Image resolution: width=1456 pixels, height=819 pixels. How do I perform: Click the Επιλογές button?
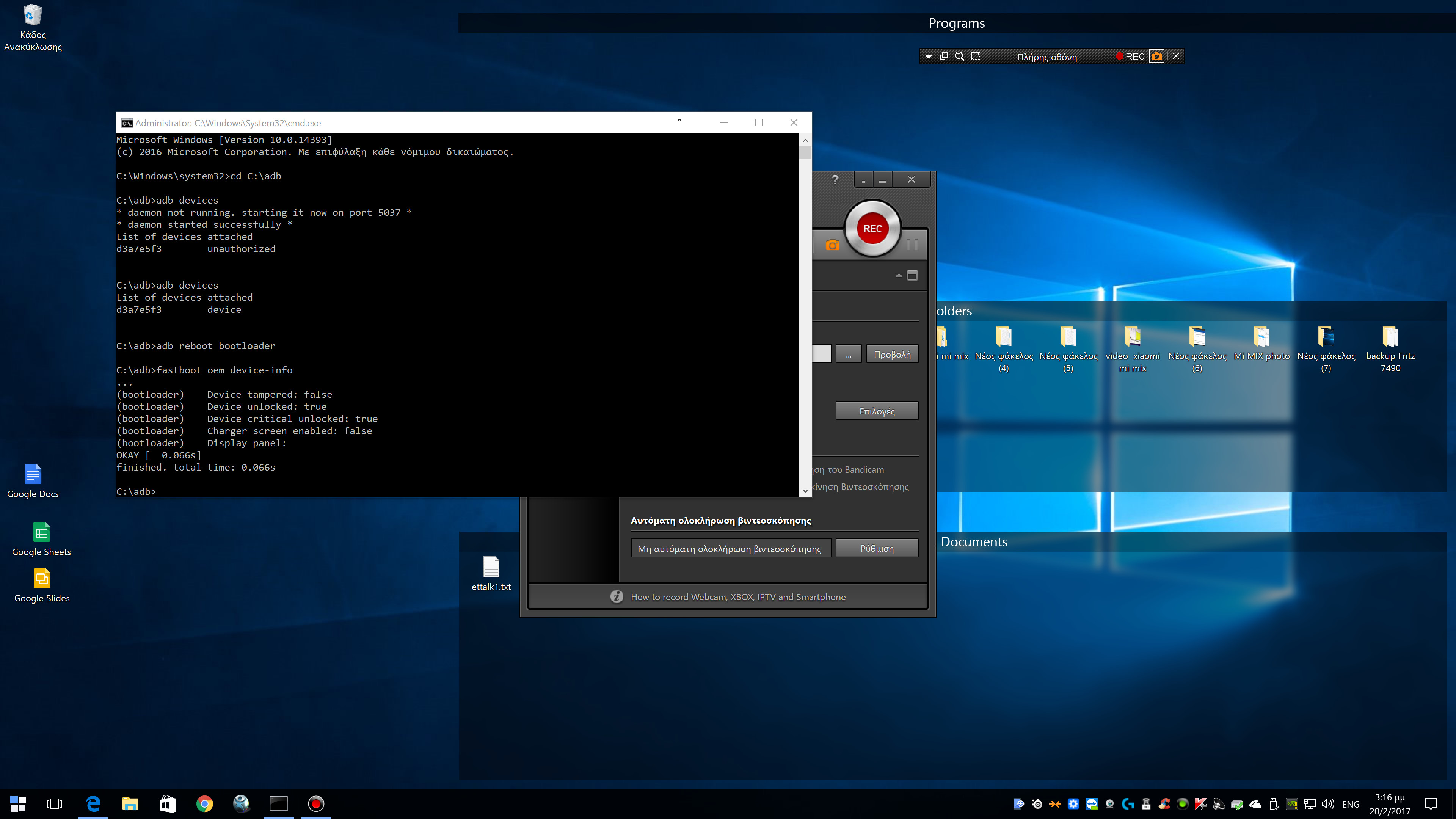[877, 411]
